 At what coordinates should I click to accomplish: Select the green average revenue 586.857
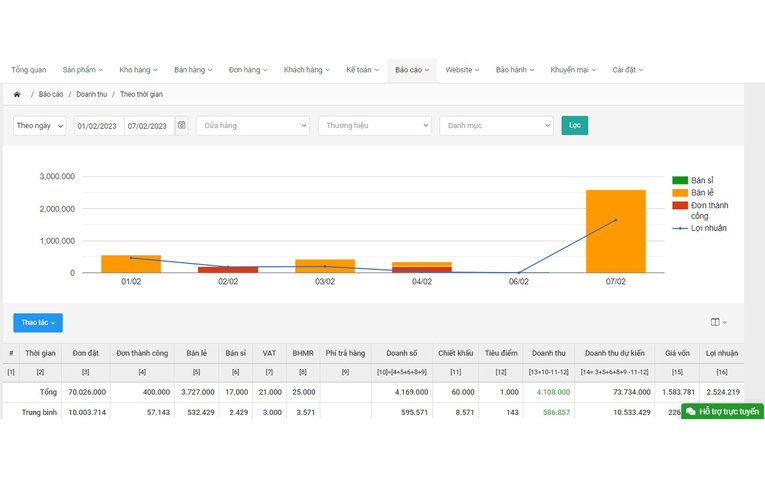[556, 413]
